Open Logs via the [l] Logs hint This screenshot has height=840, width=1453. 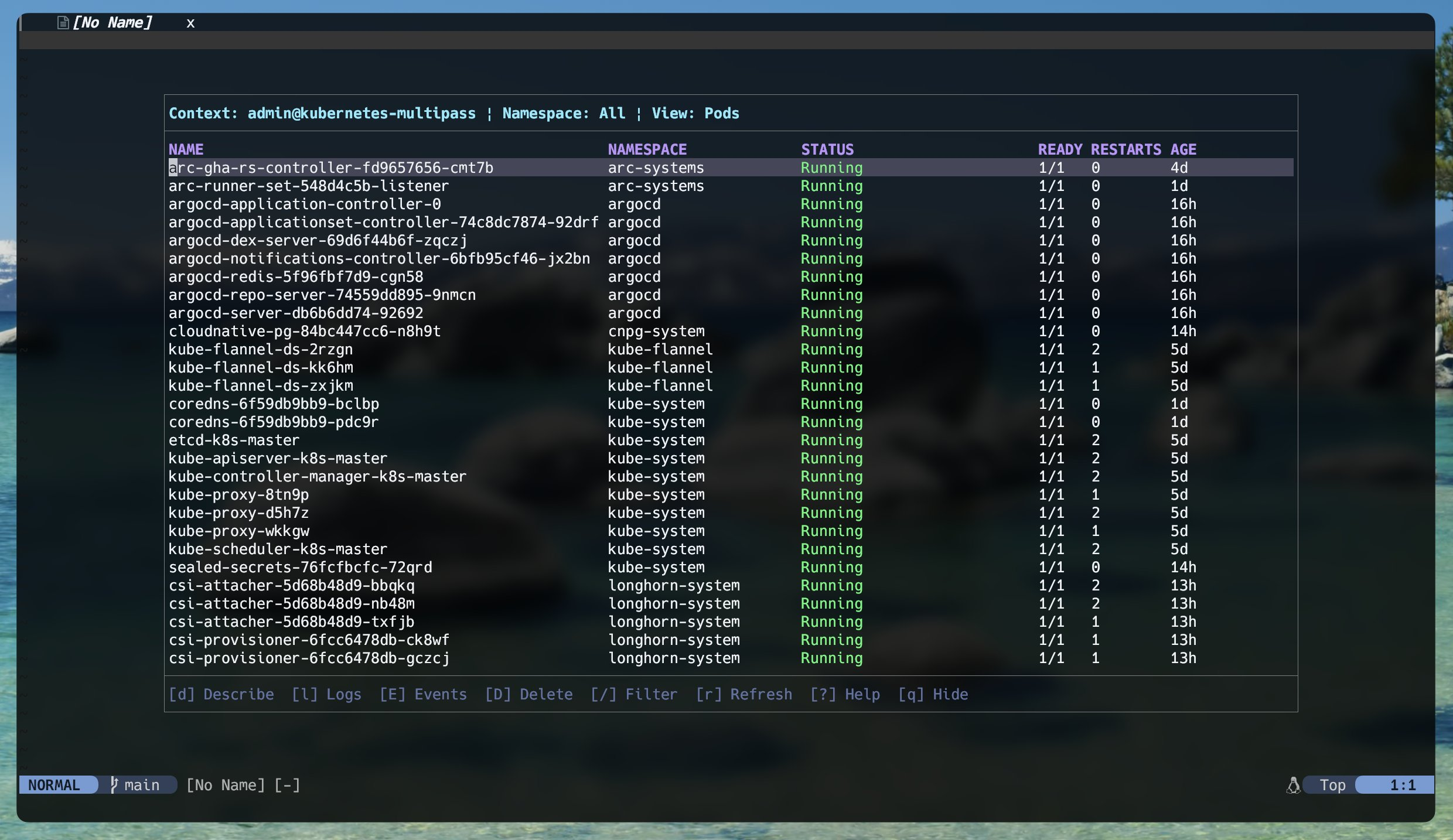click(x=326, y=694)
